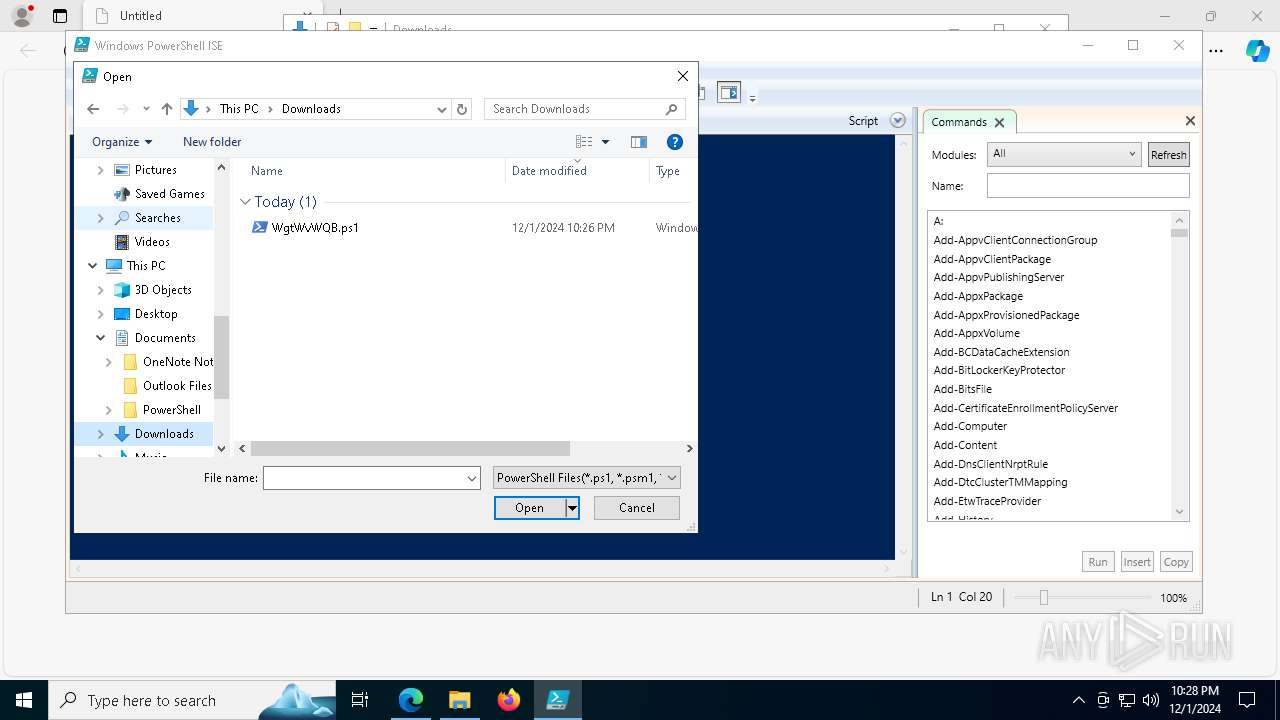
Task: Open recent locations dropdown arrow
Action: click(146, 109)
